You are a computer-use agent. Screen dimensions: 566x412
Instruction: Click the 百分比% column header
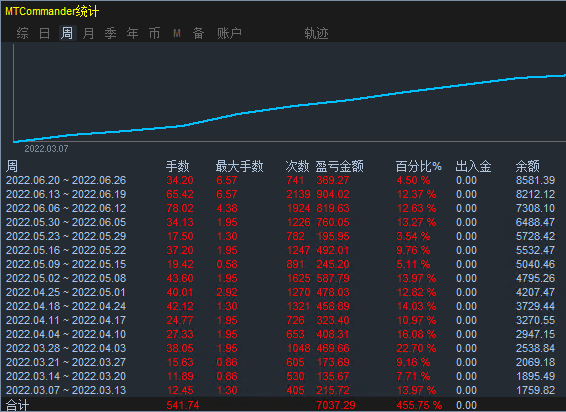pyautogui.click(x=418, y=166)
